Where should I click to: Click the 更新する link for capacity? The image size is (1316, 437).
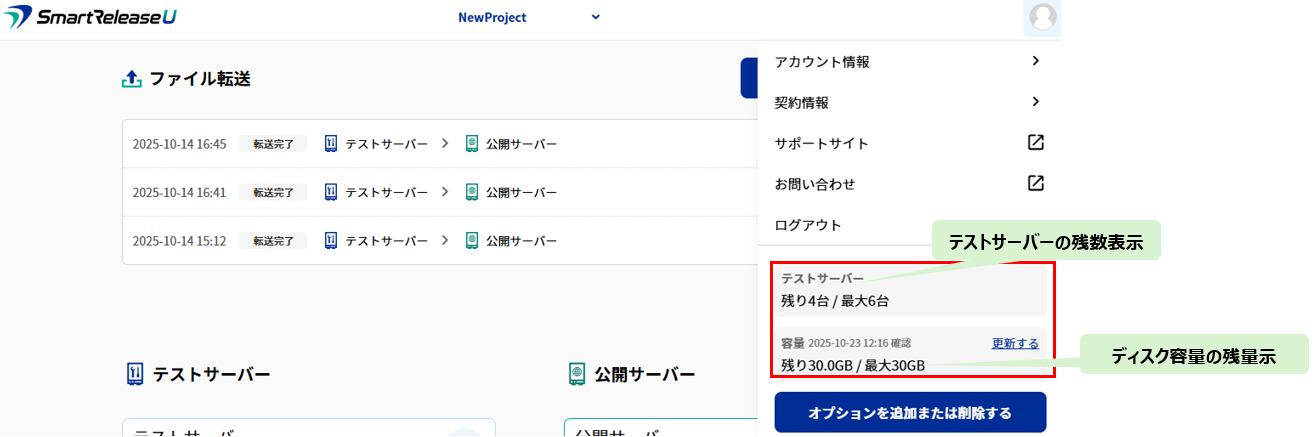point(1015,344)
